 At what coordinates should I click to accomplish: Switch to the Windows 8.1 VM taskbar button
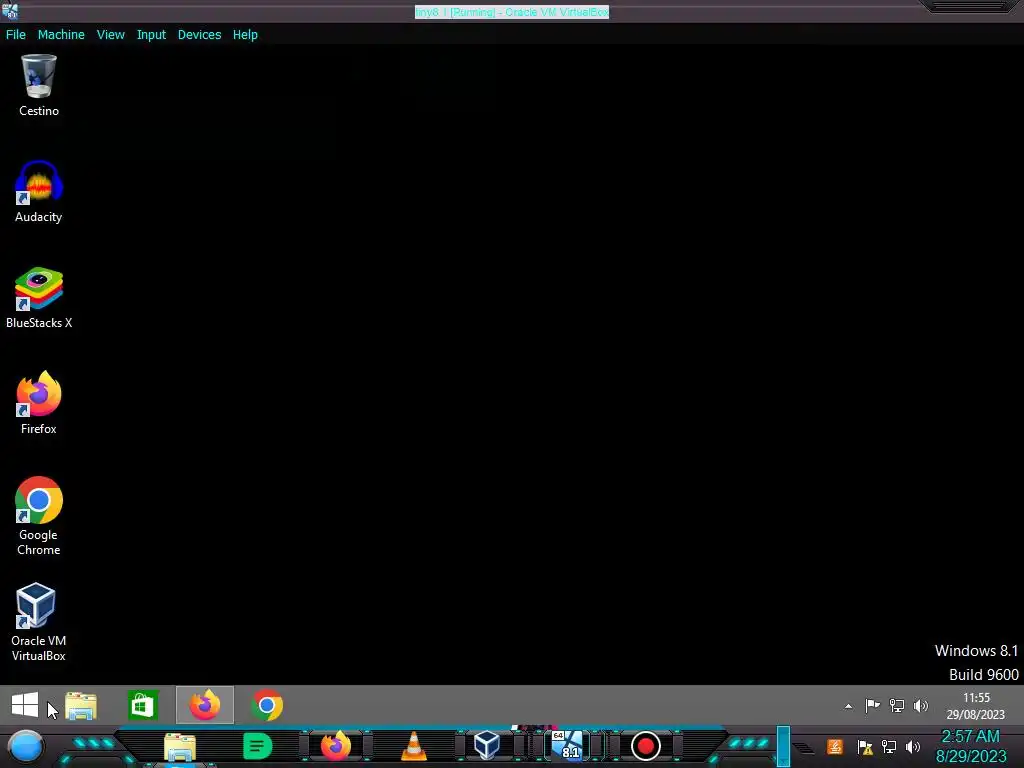point(567,746)
